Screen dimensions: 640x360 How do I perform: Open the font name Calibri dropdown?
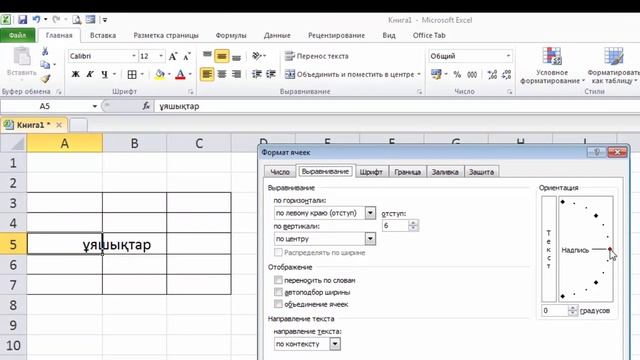[x=133, y=56]
